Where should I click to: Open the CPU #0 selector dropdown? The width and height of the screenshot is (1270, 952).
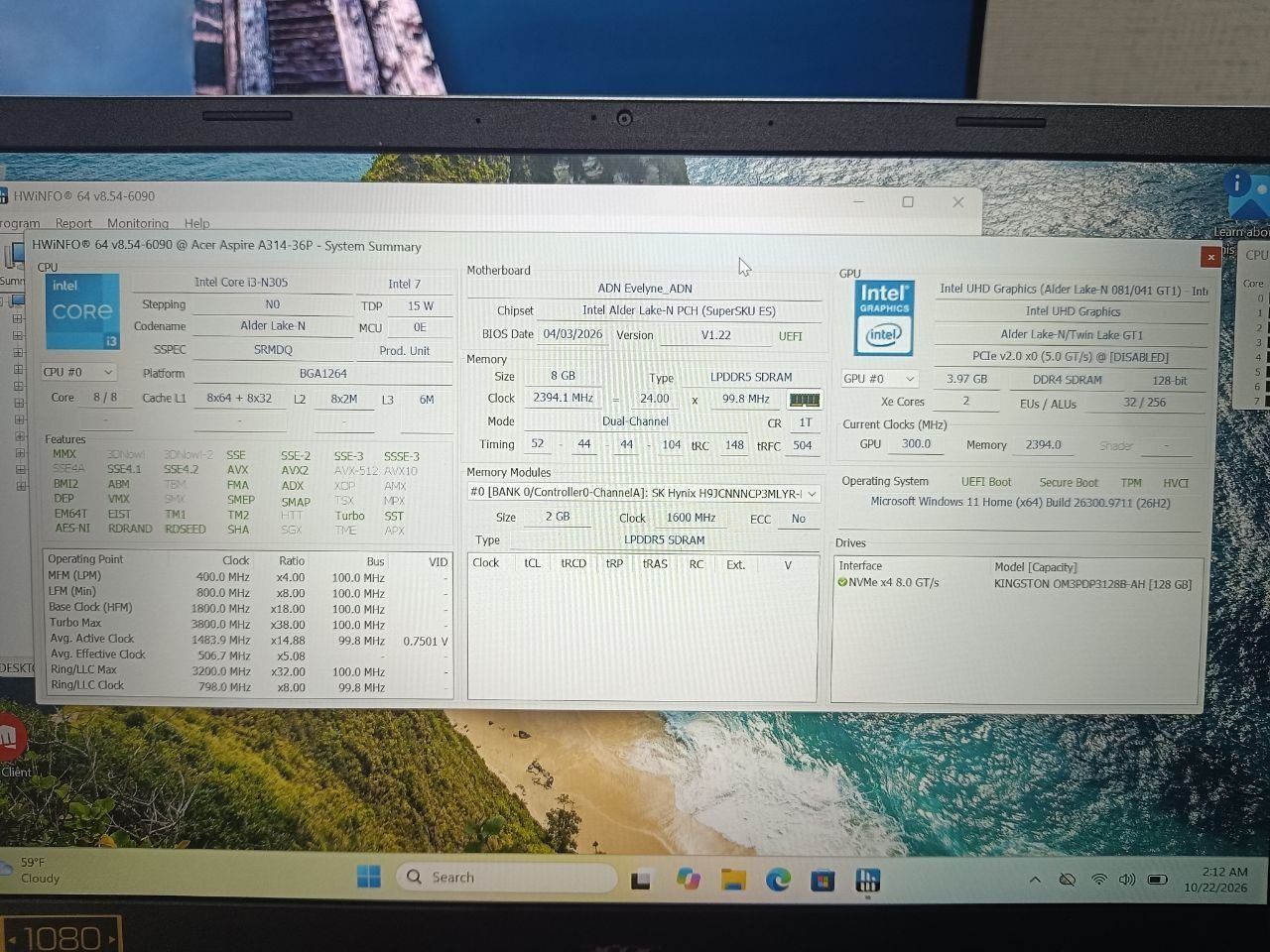(x=78, y=373)
